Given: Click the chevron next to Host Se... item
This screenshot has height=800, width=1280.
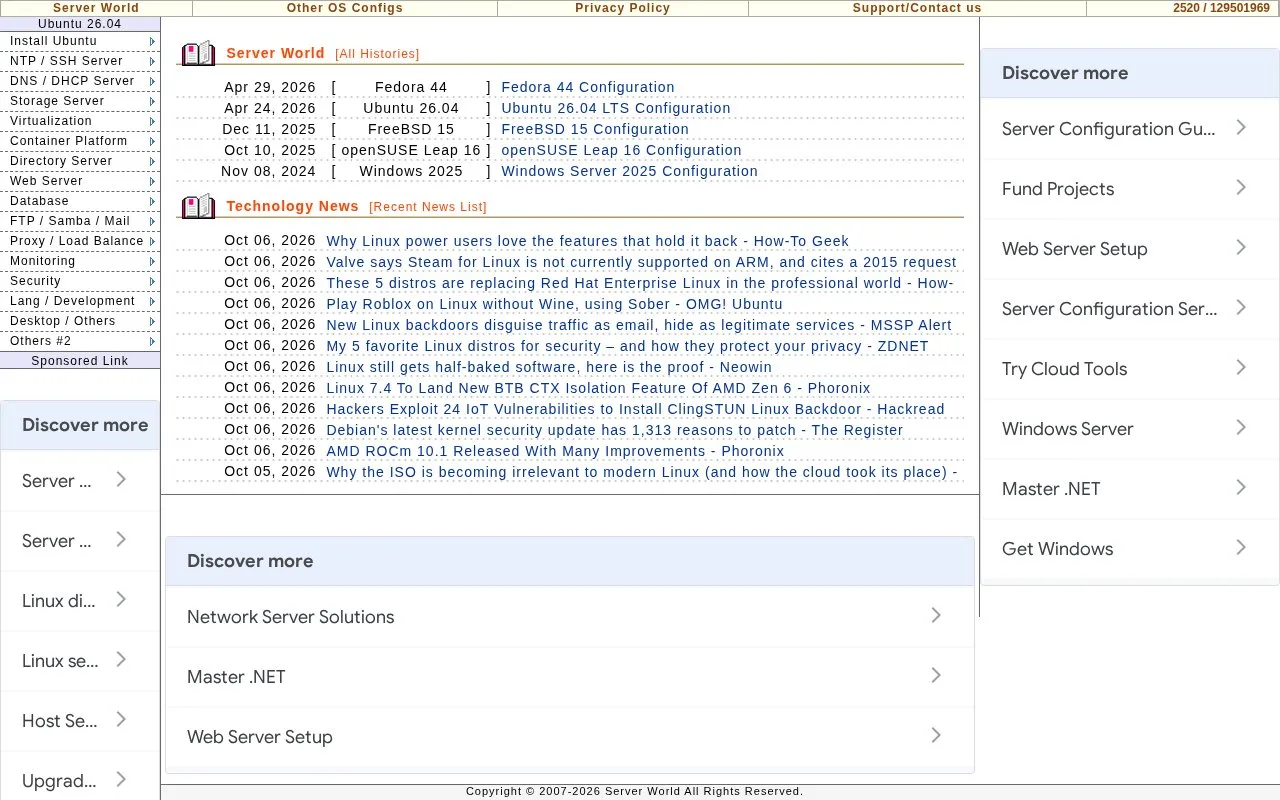Looking at the screenshot, I should point(121,720).
